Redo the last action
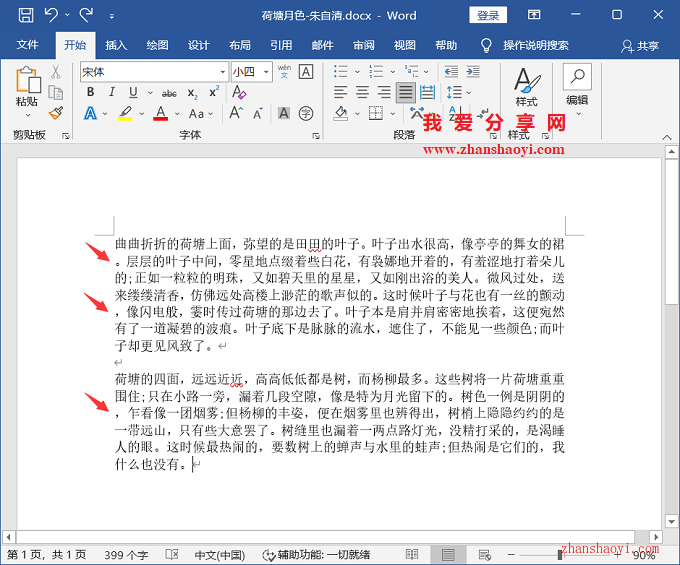Image resolution: width=680 pixels, height=565 pixels. tap(86, 15)
